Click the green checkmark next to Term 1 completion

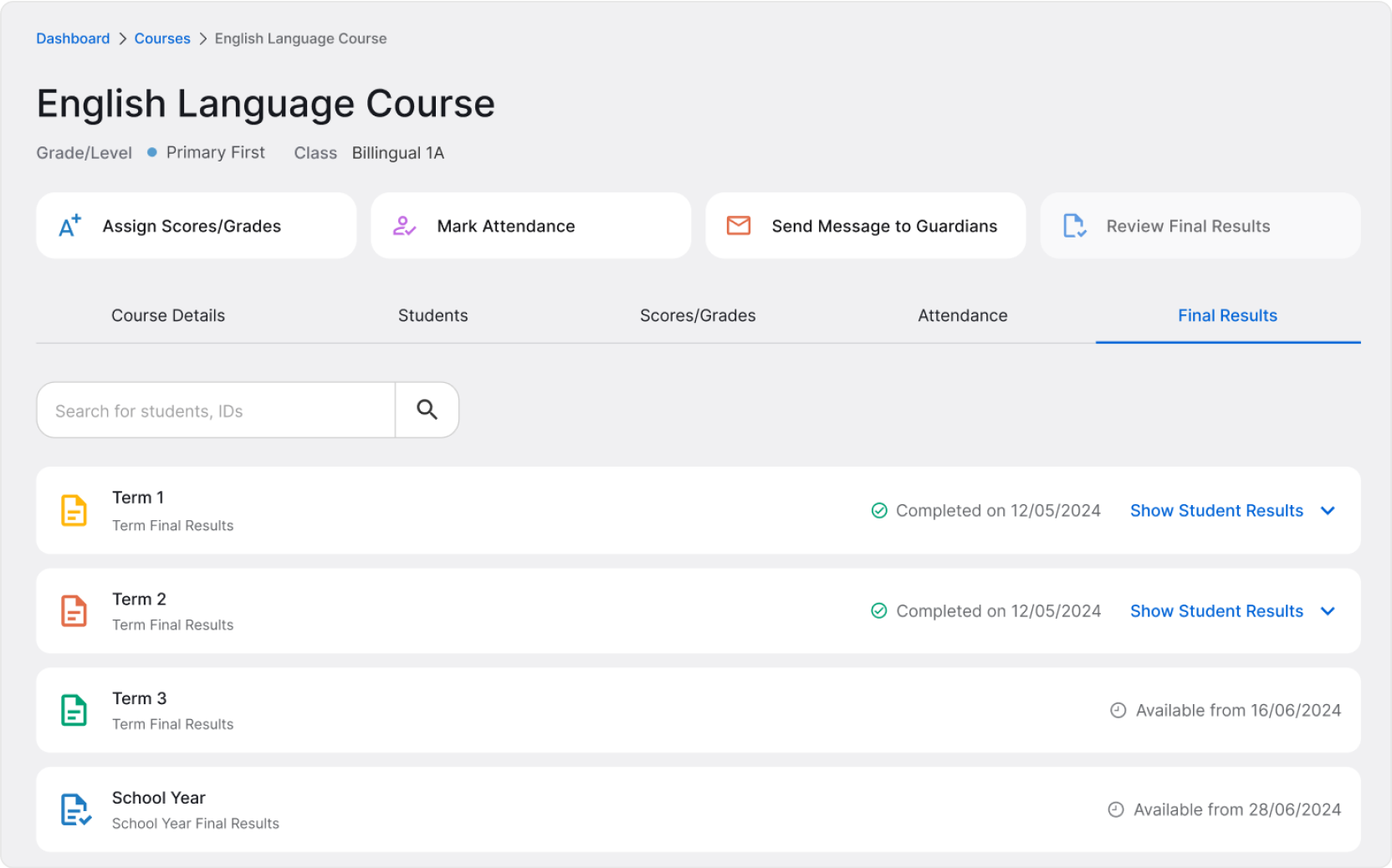[879, 510]
